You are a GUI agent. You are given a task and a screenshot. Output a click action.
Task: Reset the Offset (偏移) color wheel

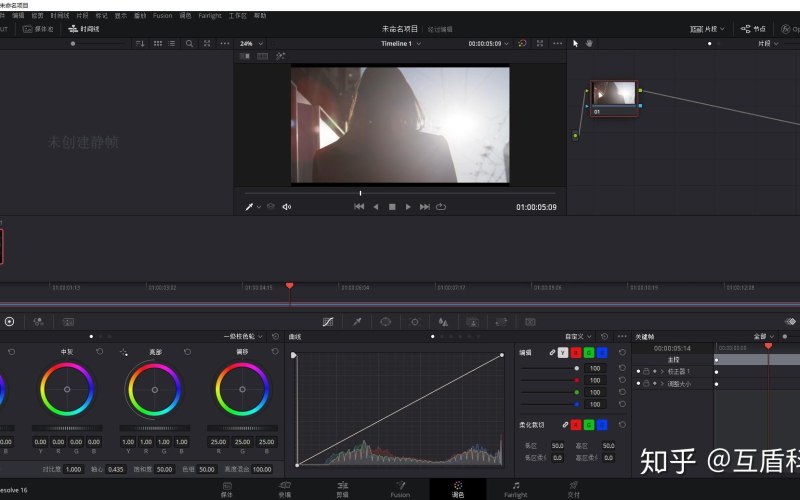coord(275,352)
